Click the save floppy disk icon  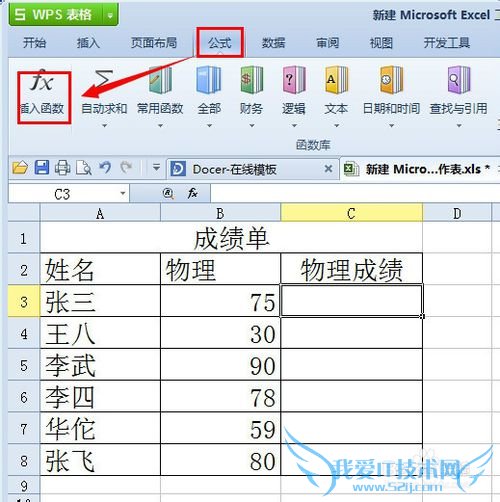click(x=42, y=168)
